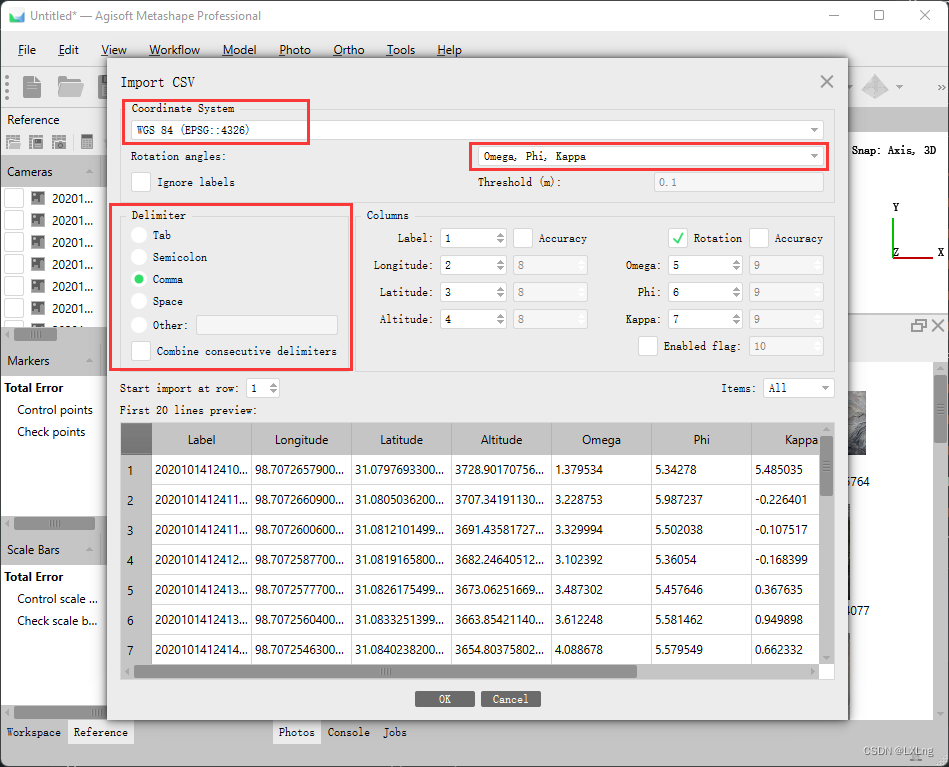Click the Export reference icon in Reference pane
This screenshot has height=767, width=949.
click(x=36, y=142)
